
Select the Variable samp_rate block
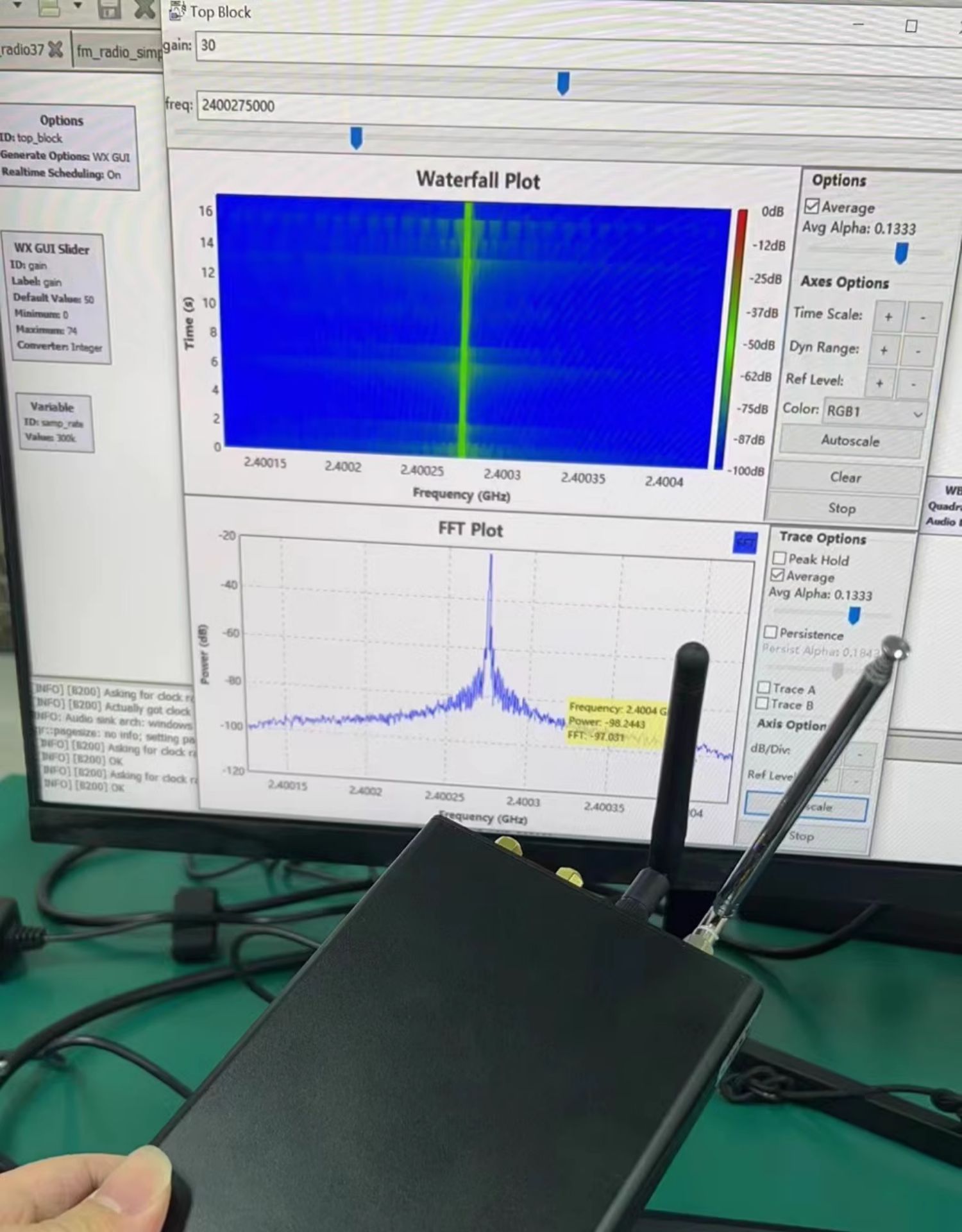click(x=55, y=422)
